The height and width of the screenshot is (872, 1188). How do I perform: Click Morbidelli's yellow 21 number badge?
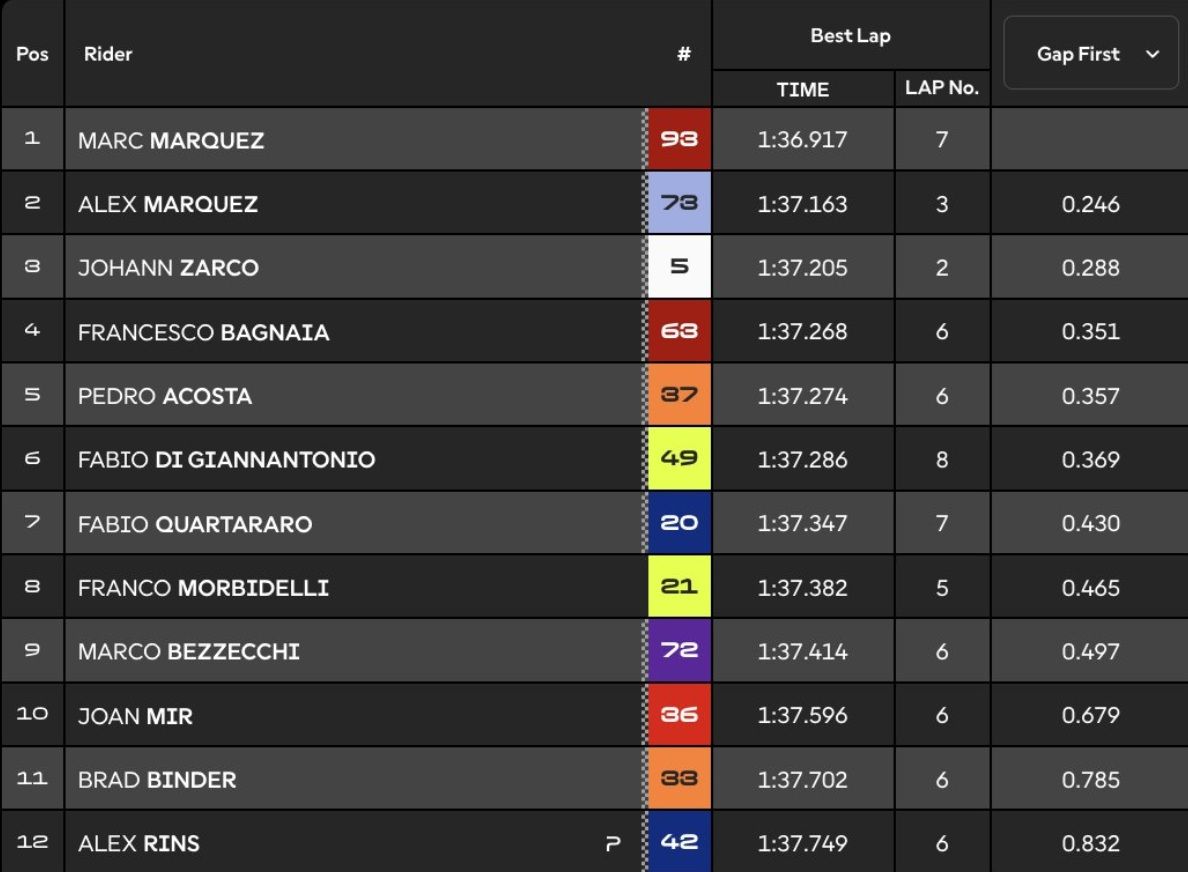click(679, 586)
